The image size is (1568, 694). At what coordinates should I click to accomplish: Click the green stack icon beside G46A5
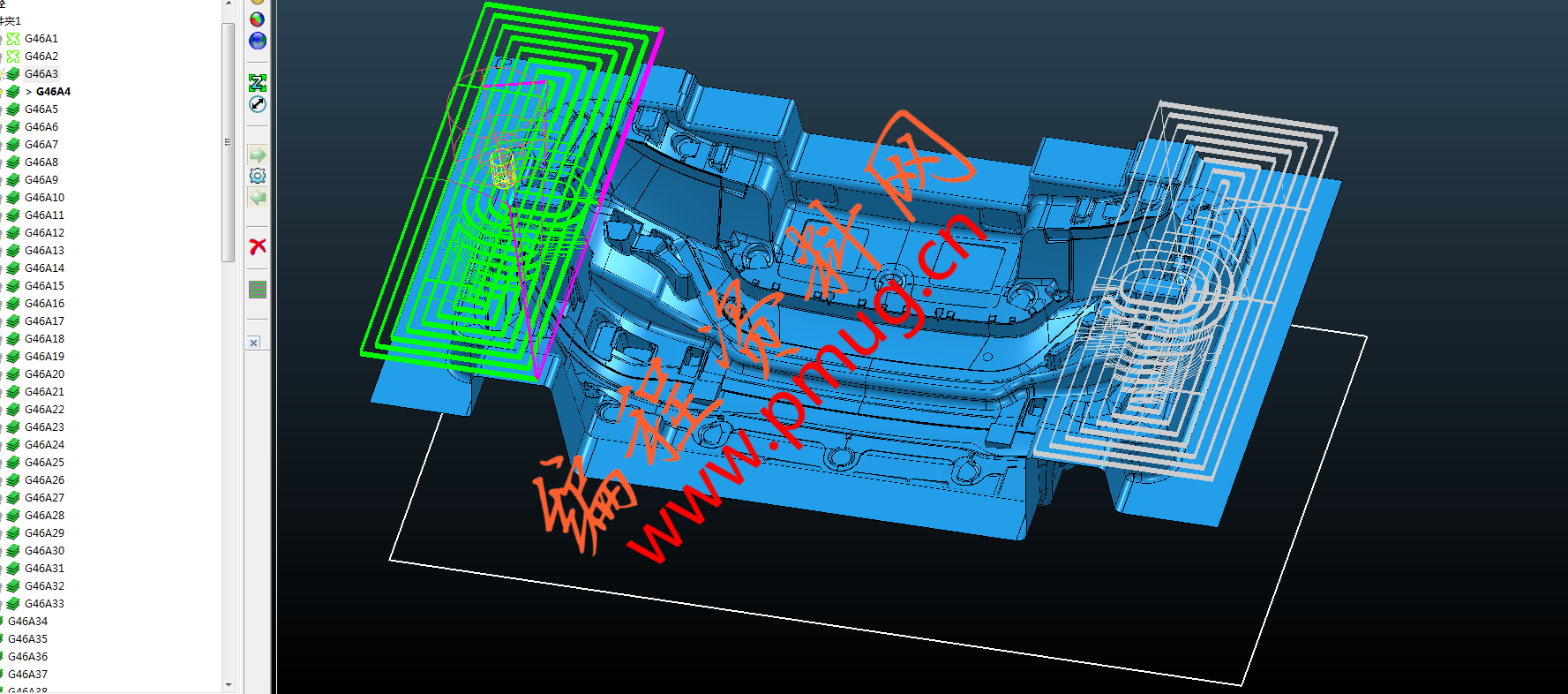(x=13, y=109)
